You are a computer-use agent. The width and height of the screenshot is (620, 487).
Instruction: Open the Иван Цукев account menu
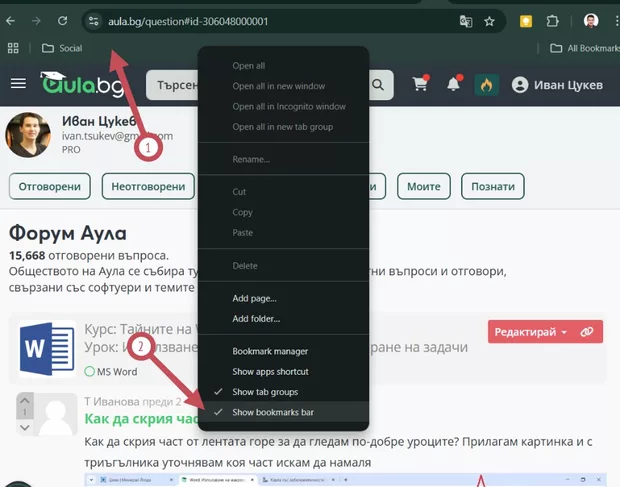pyautogui.click(x=557, y=85)
